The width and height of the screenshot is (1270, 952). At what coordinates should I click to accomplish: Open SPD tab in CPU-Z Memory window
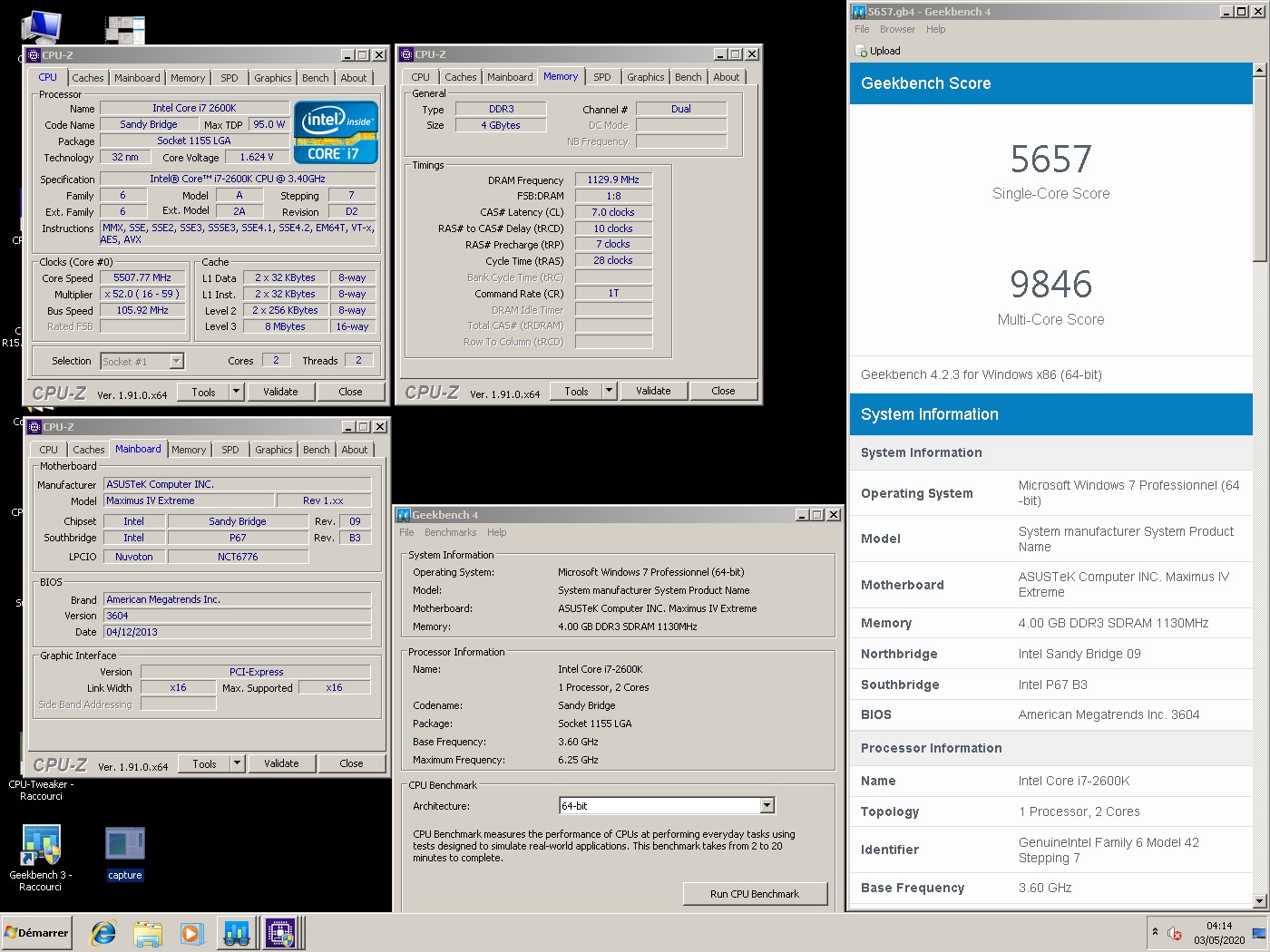pyautogui.click(x=602, y=77)
